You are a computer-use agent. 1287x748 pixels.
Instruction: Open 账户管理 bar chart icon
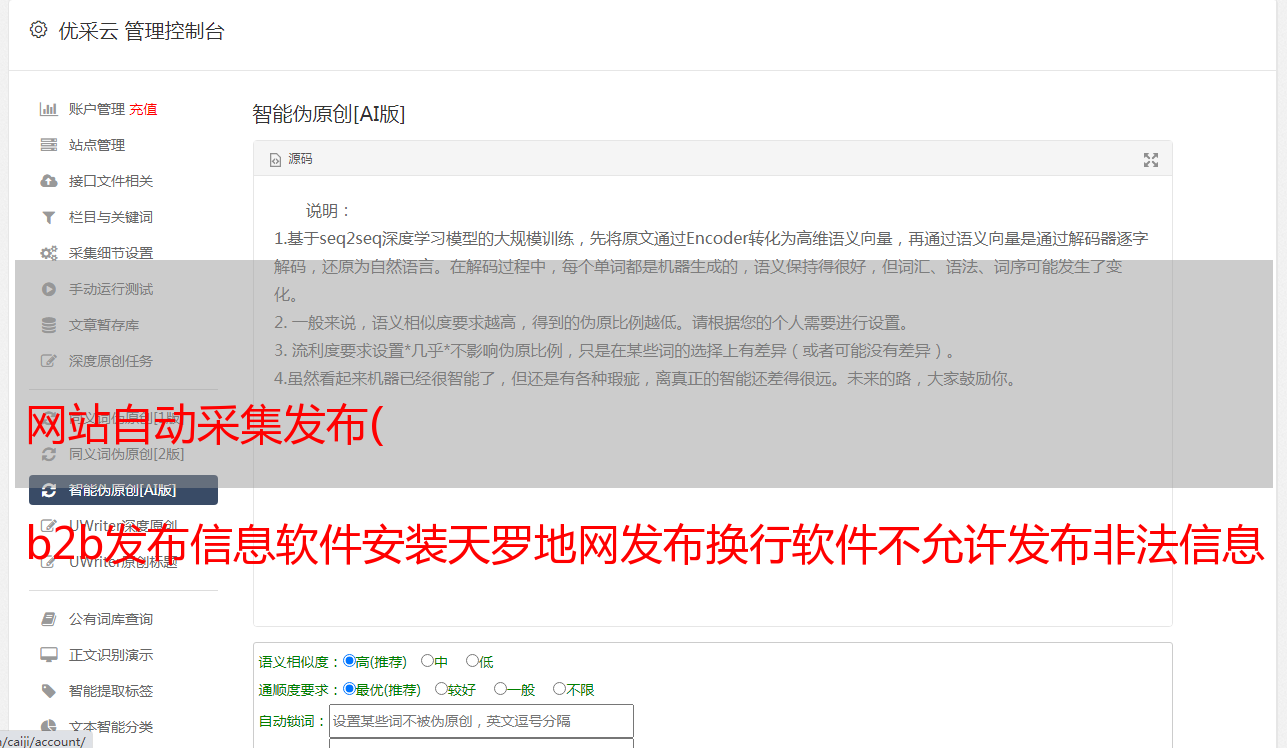pos(48,109)
